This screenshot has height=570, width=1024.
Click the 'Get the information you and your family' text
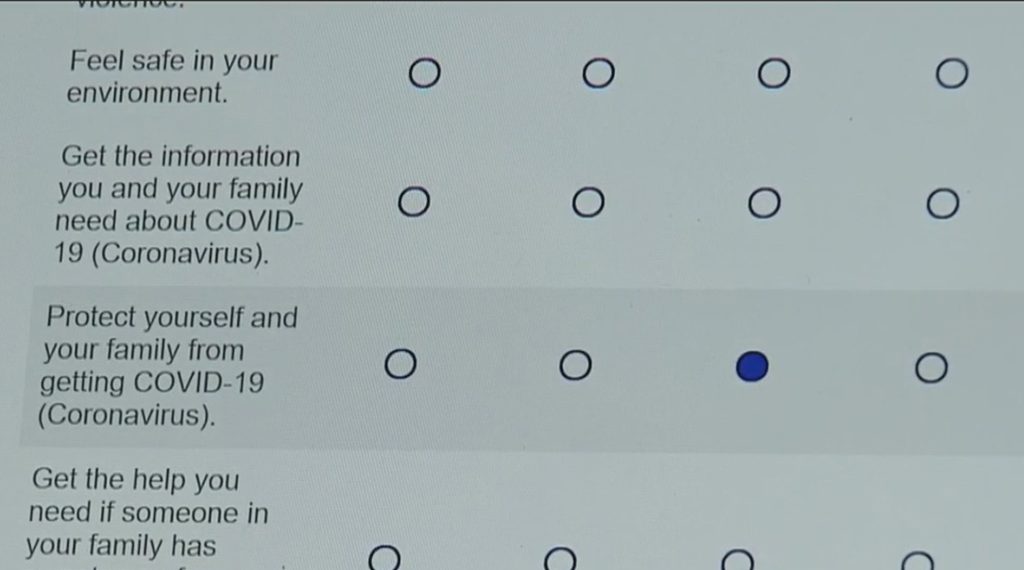point(179,205)
